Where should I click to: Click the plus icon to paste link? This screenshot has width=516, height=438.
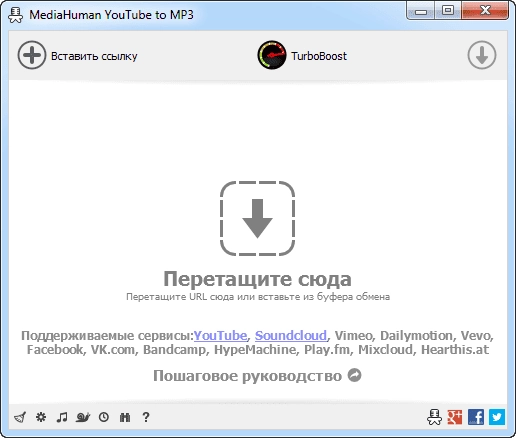(32, 55)
